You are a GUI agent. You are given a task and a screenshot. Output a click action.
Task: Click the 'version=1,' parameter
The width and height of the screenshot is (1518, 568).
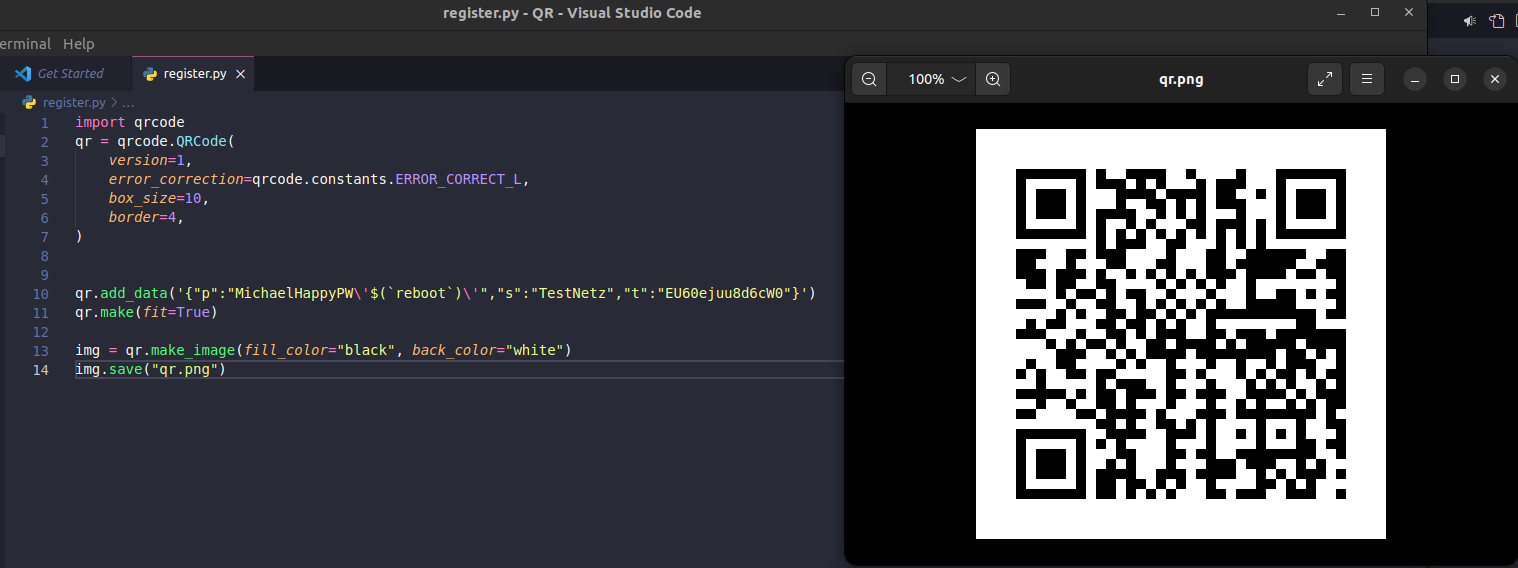pos(150,160)
